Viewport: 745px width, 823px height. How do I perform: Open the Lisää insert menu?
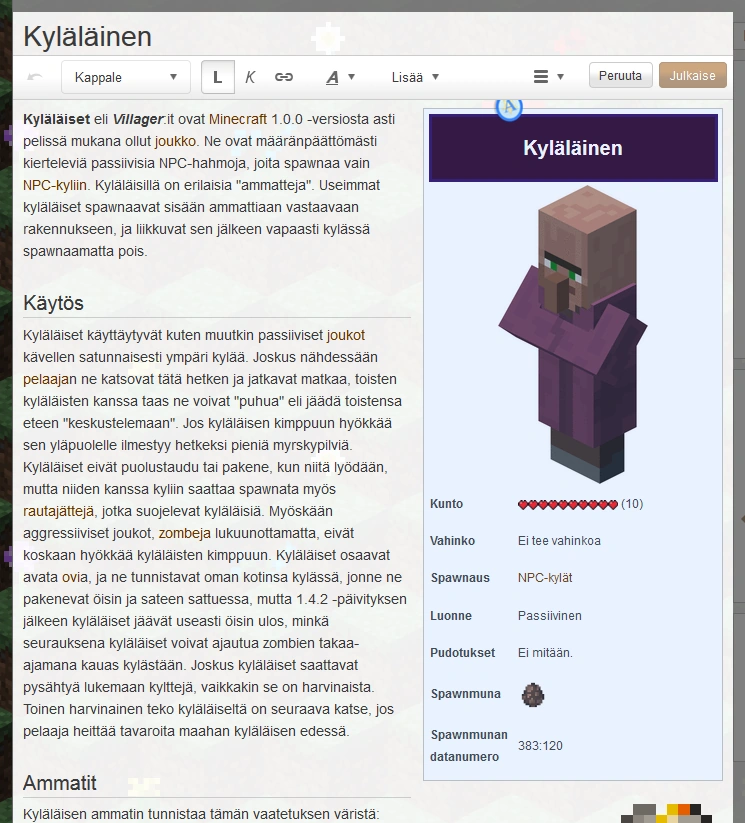tap(415, 77)
